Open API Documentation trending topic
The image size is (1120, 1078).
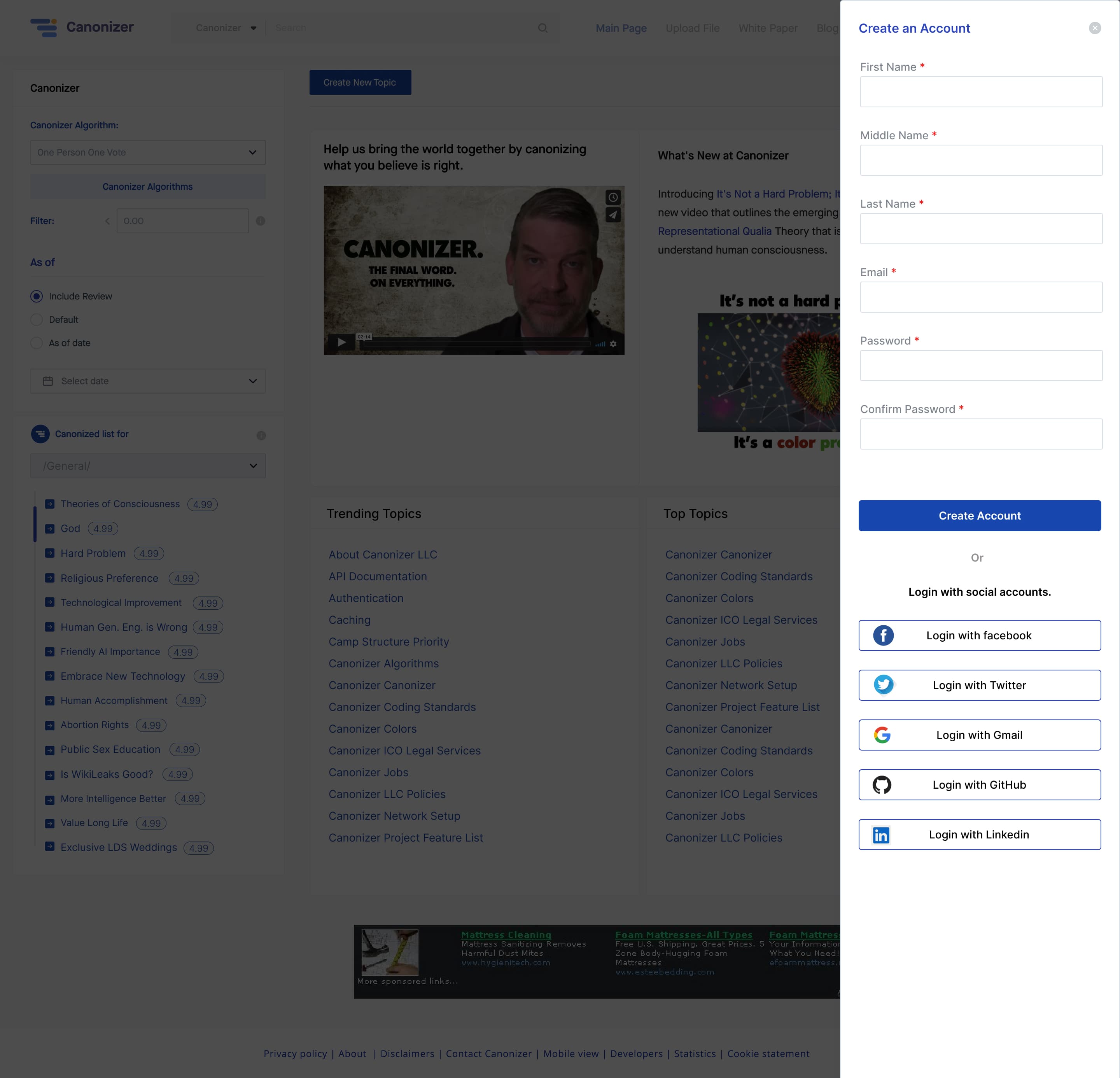pyautogui.click(x=377, y=576)
